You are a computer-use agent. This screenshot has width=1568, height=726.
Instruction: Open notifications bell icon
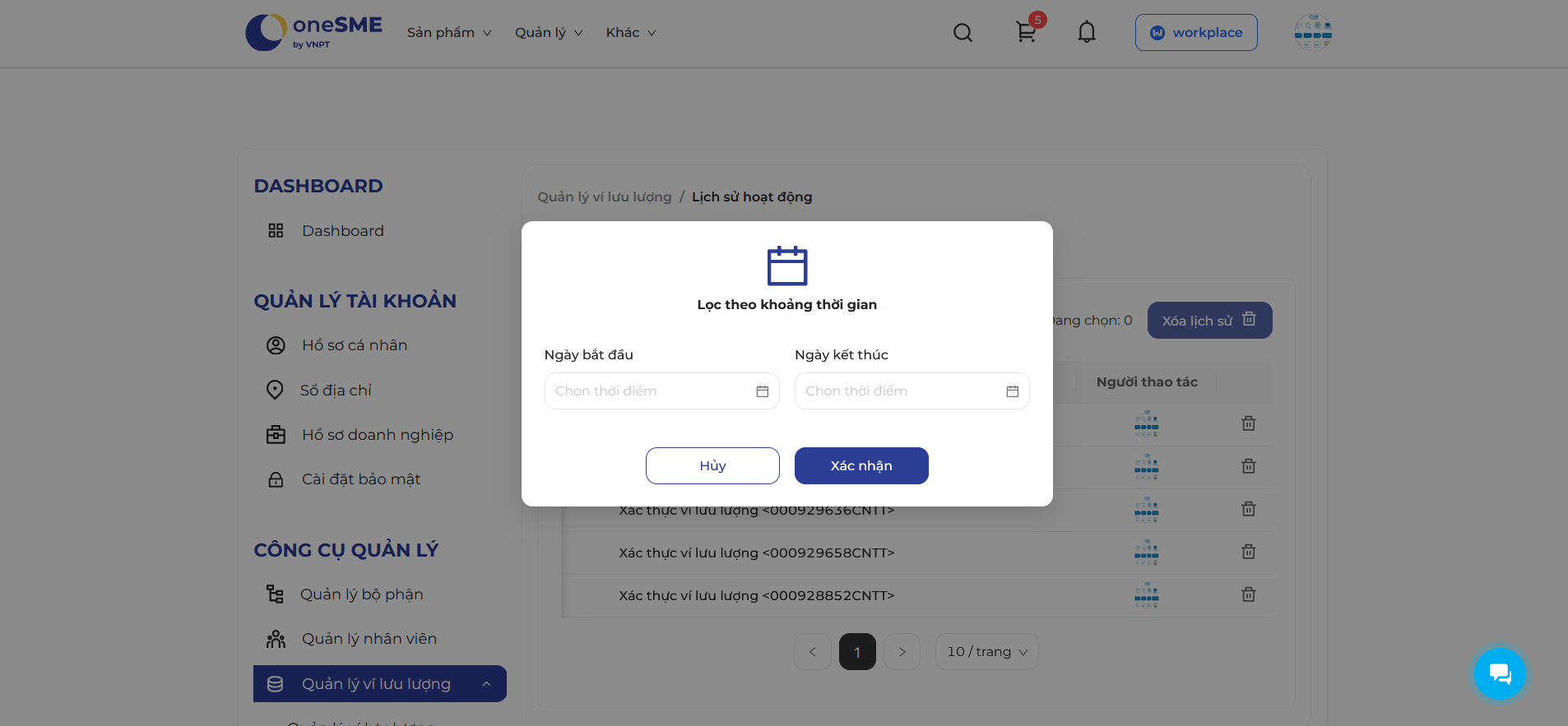coord(1087,32)
